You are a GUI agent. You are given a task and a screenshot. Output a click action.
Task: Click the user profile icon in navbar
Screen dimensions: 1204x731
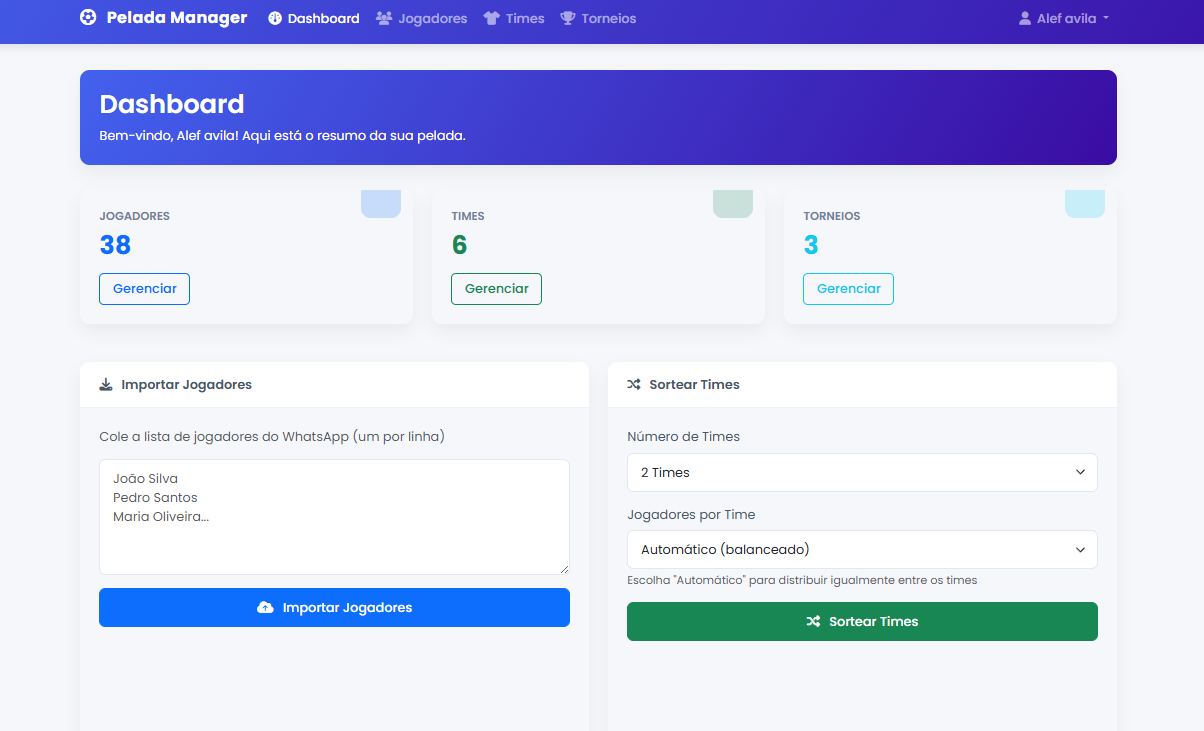coord(1024,19)
